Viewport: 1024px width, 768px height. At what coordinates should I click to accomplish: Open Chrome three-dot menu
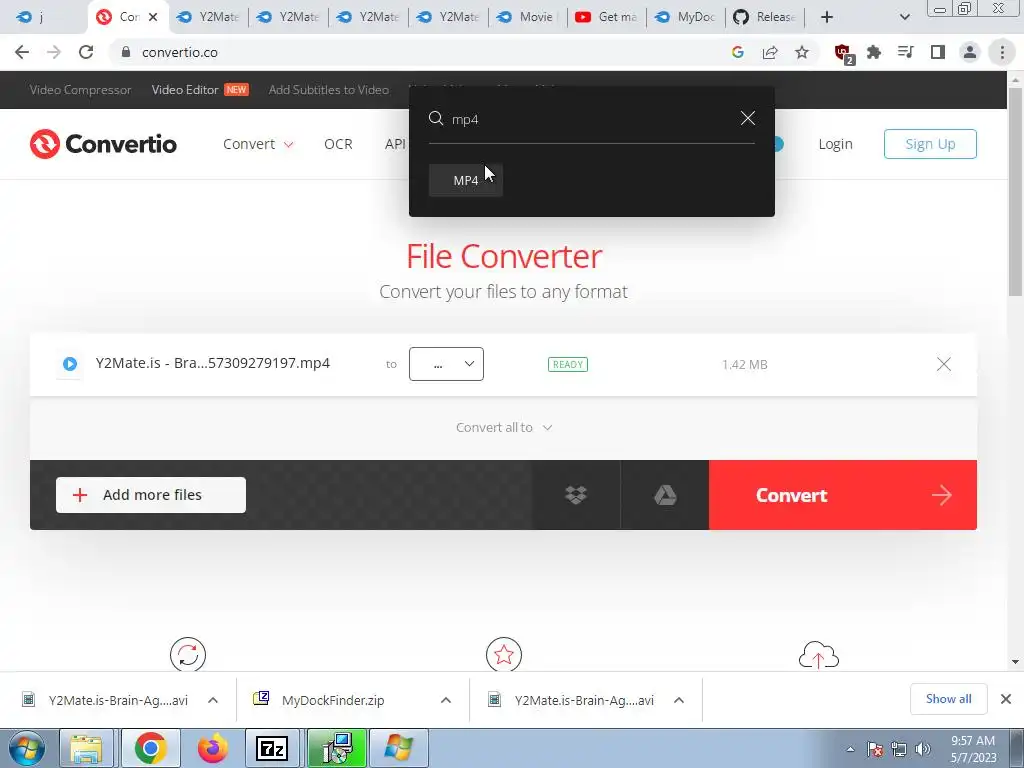[x=1002, y=52]
